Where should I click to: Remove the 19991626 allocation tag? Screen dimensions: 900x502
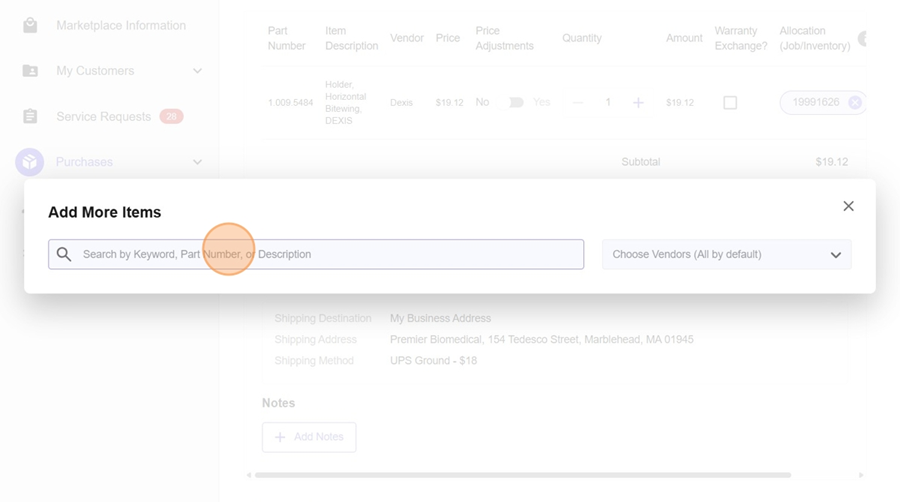855,102
